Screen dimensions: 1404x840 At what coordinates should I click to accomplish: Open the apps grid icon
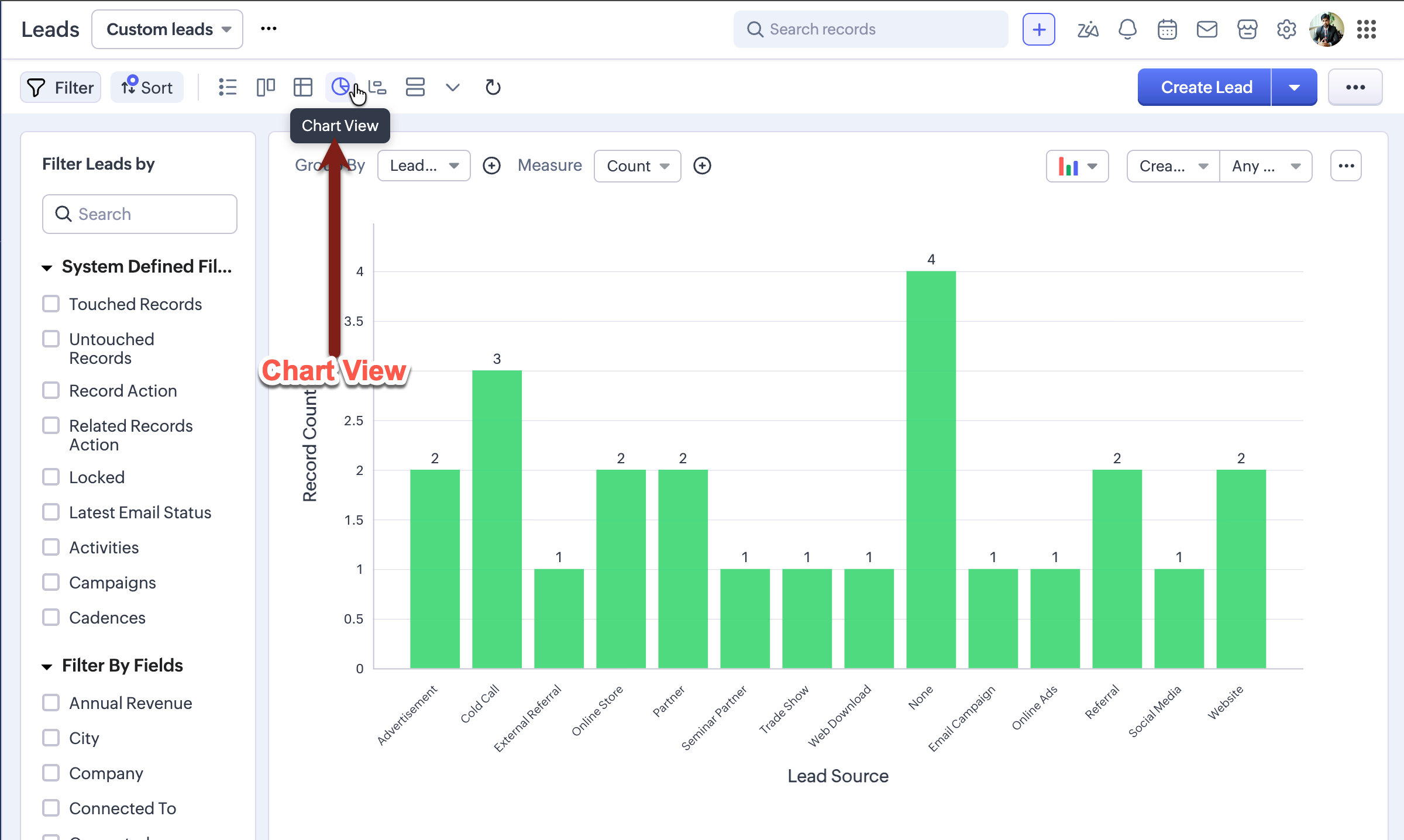pyautogui.click(x=1367, y=29)
